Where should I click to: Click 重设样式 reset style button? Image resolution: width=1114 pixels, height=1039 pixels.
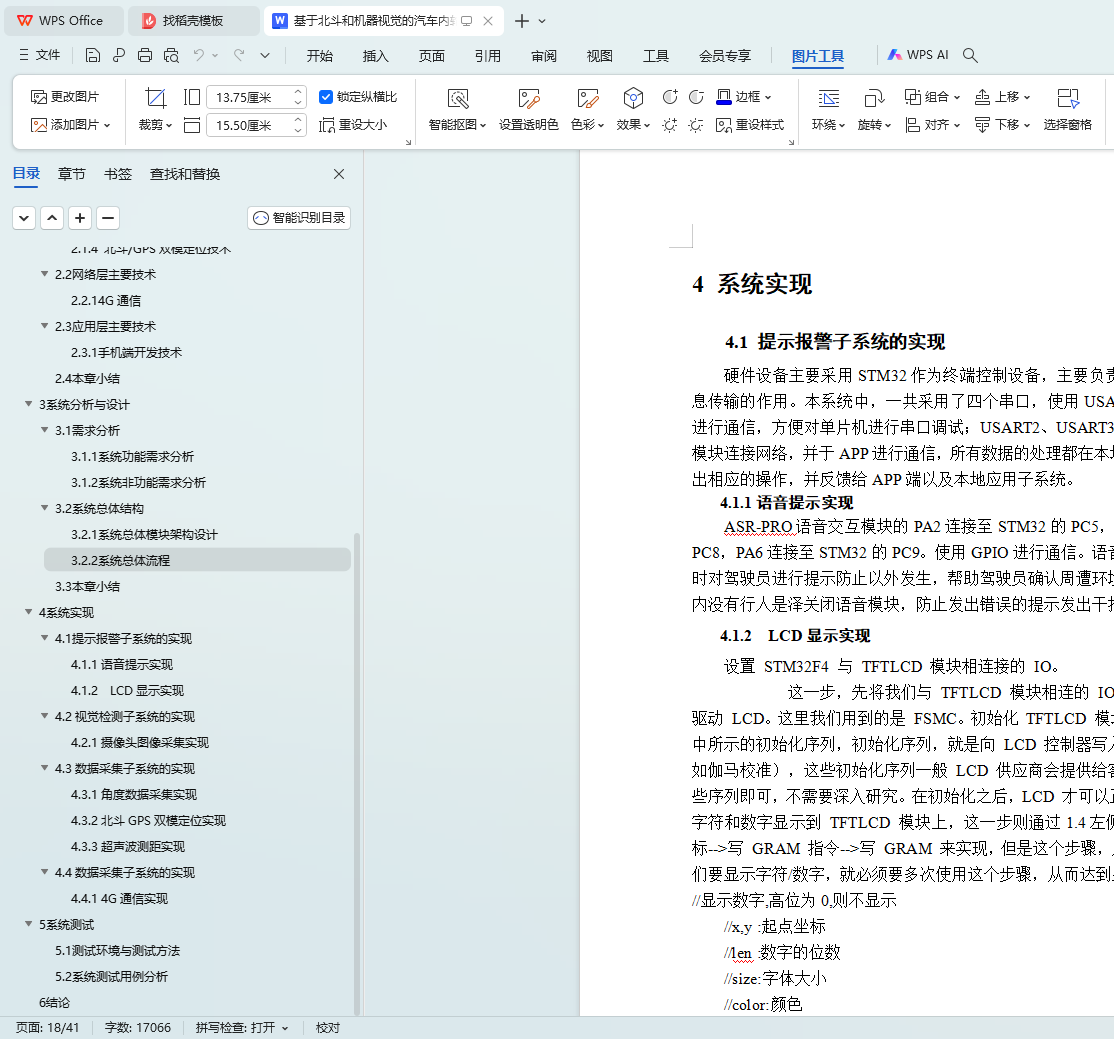(750, 125)
